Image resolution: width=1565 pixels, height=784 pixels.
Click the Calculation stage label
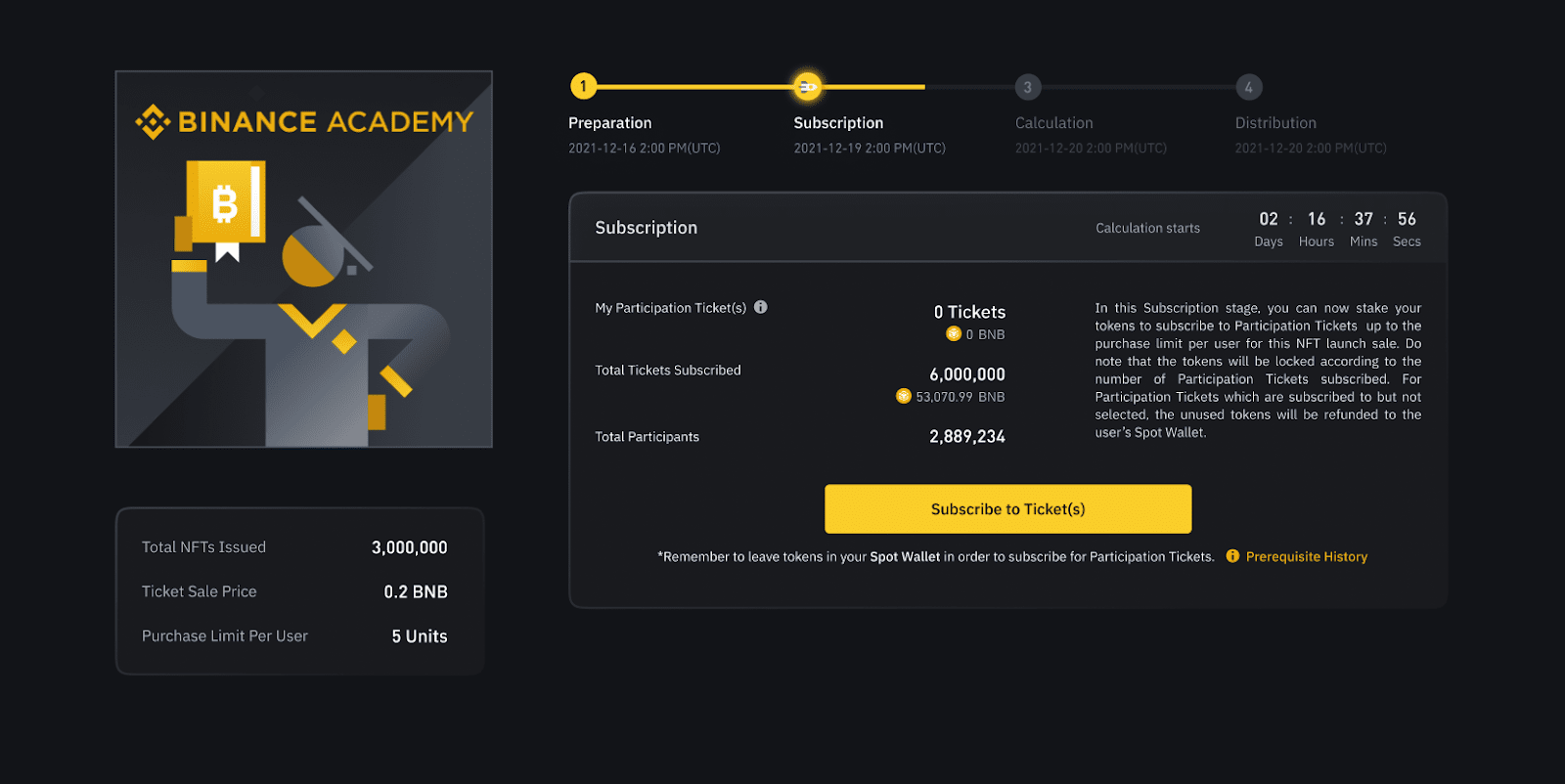[1053, 123]
